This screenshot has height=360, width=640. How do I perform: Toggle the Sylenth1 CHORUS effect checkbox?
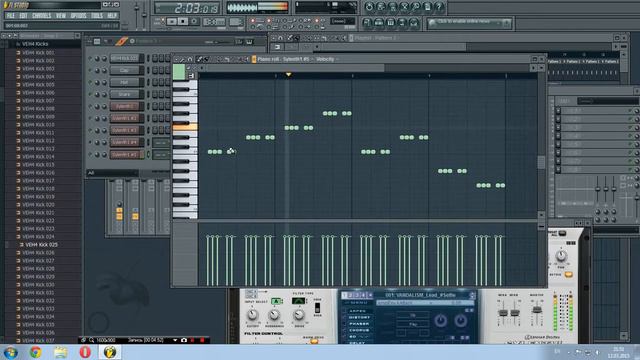(344, 331)
